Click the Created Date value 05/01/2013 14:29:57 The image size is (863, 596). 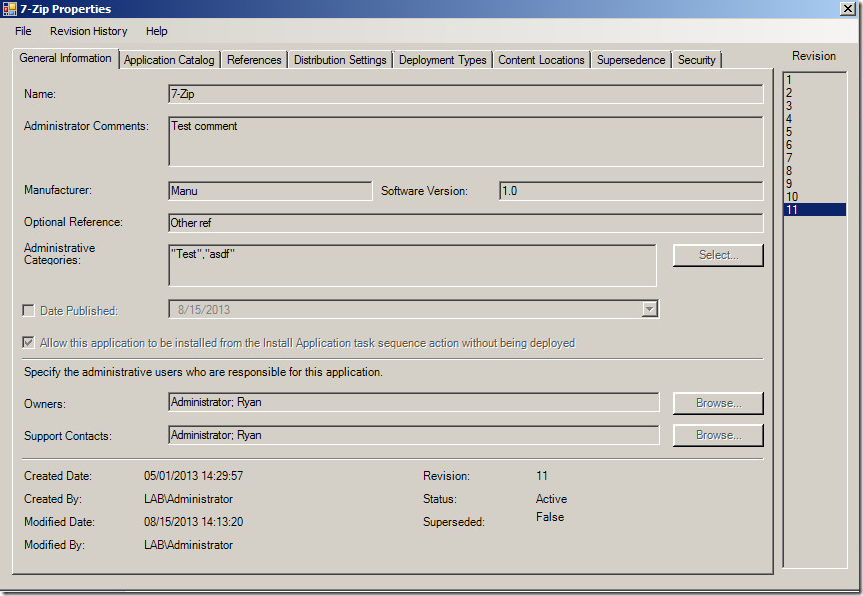(x=194, y=476)
